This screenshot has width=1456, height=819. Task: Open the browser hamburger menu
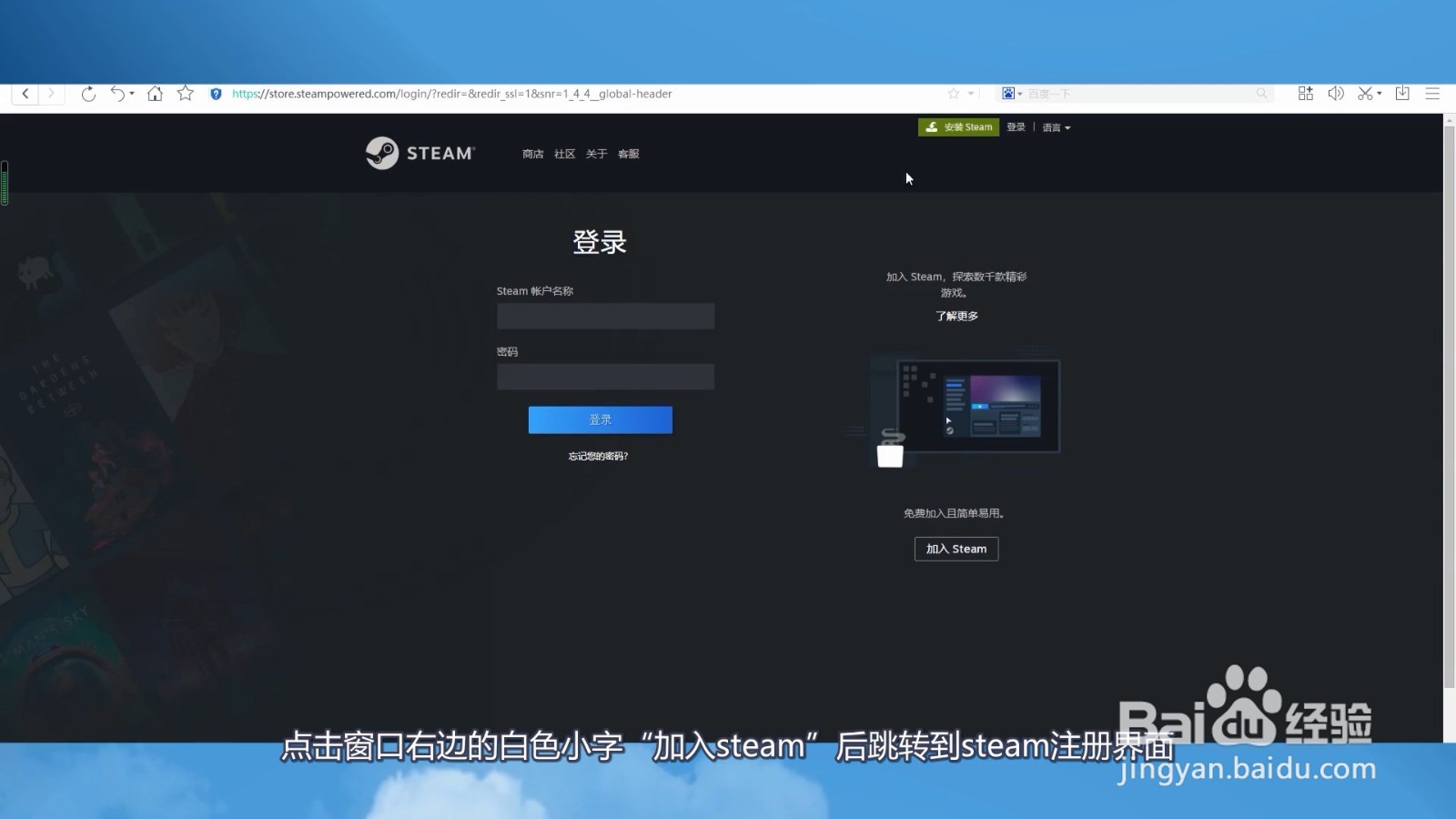coord(1432,94)
